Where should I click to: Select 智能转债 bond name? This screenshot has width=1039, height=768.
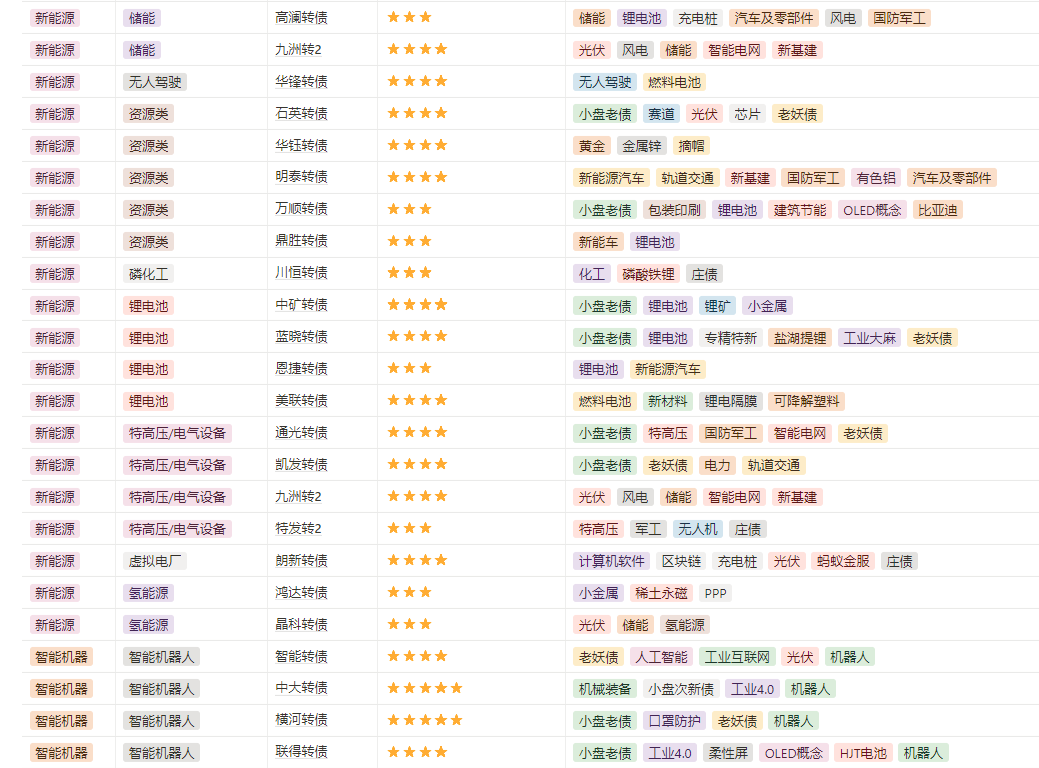point(301,657)
